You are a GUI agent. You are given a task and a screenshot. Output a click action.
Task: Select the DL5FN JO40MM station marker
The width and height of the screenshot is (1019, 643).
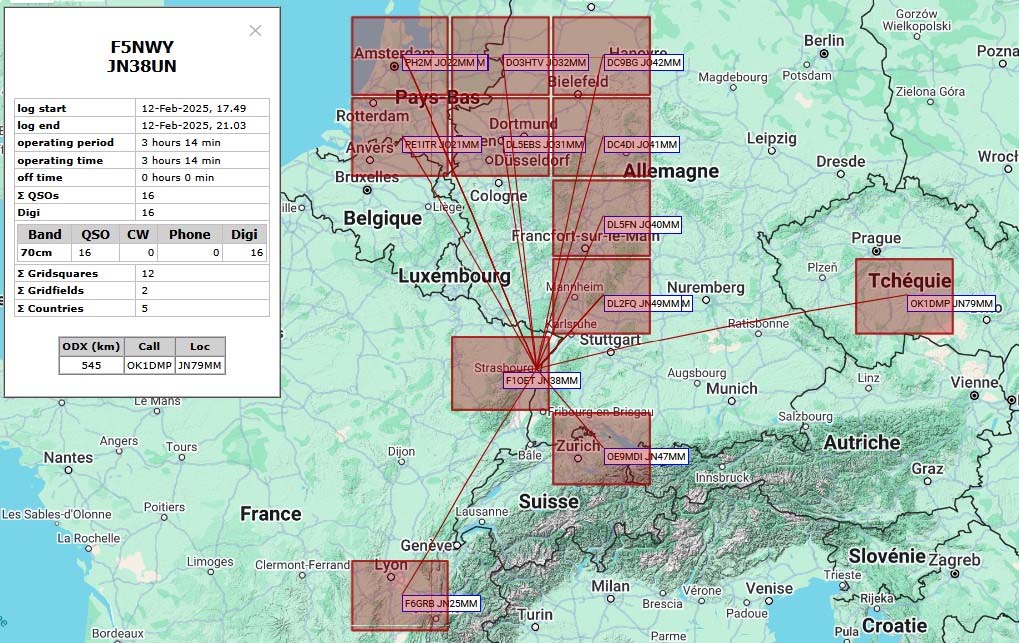click(642, 225)
